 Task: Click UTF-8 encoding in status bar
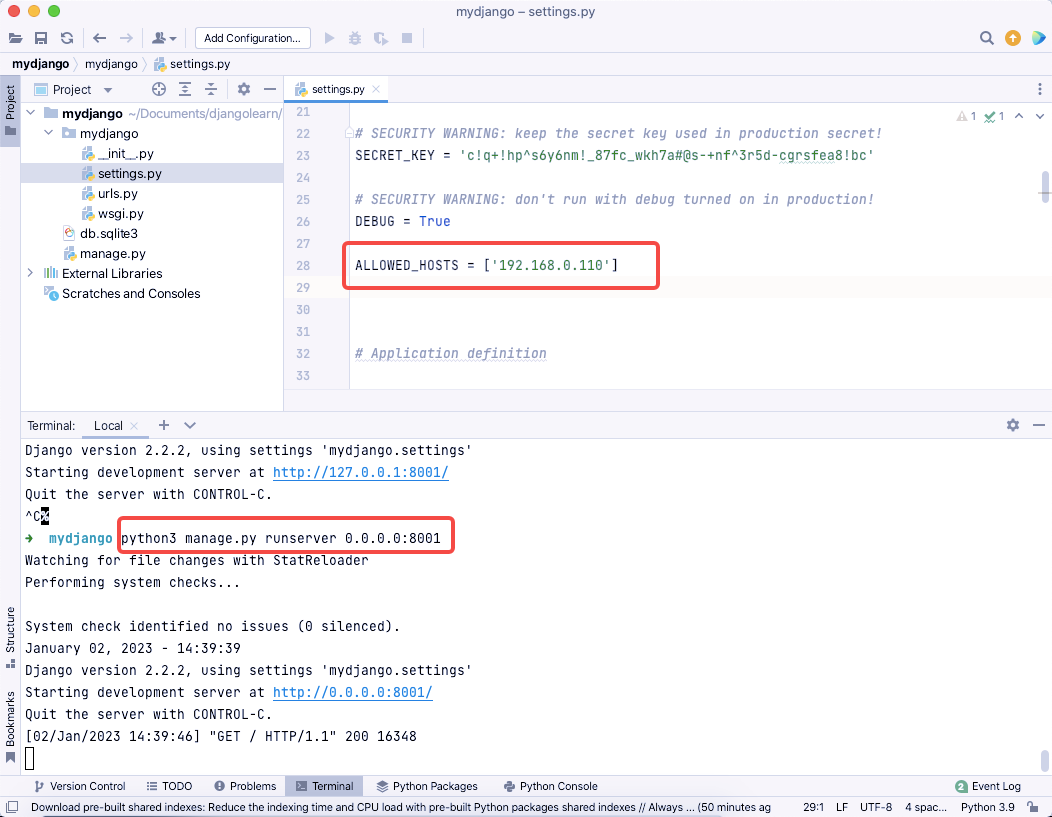point(876,807)
